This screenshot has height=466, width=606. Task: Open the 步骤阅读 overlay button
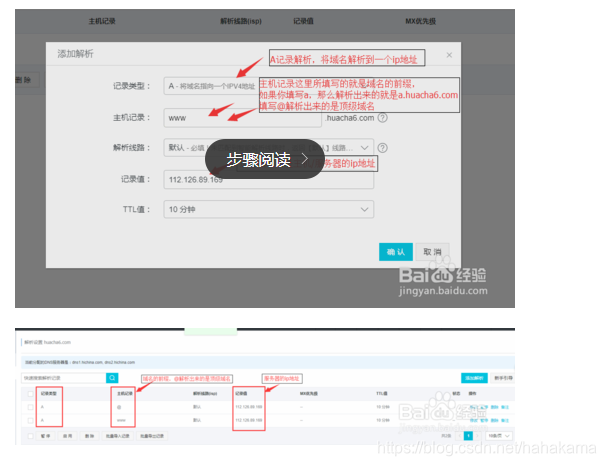point(265,159)
